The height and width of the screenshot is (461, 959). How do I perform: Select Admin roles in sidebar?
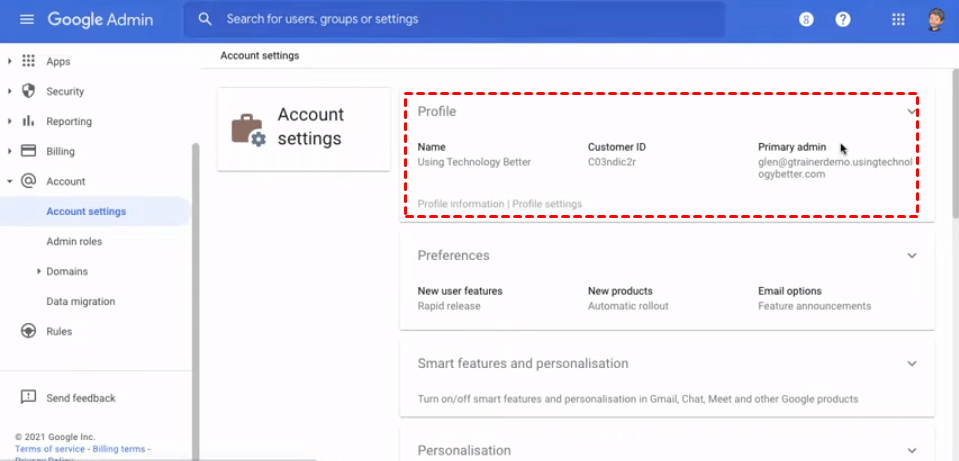pyautogui.click(x=74, y=241)
